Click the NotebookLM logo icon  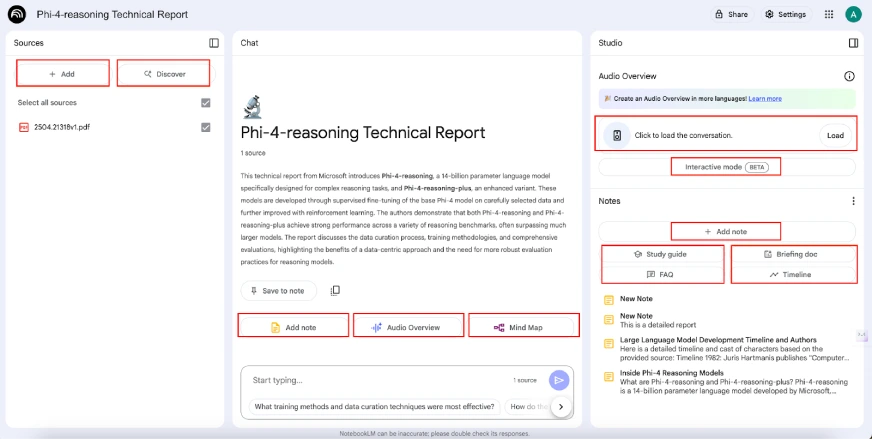(x=17, y=14)
